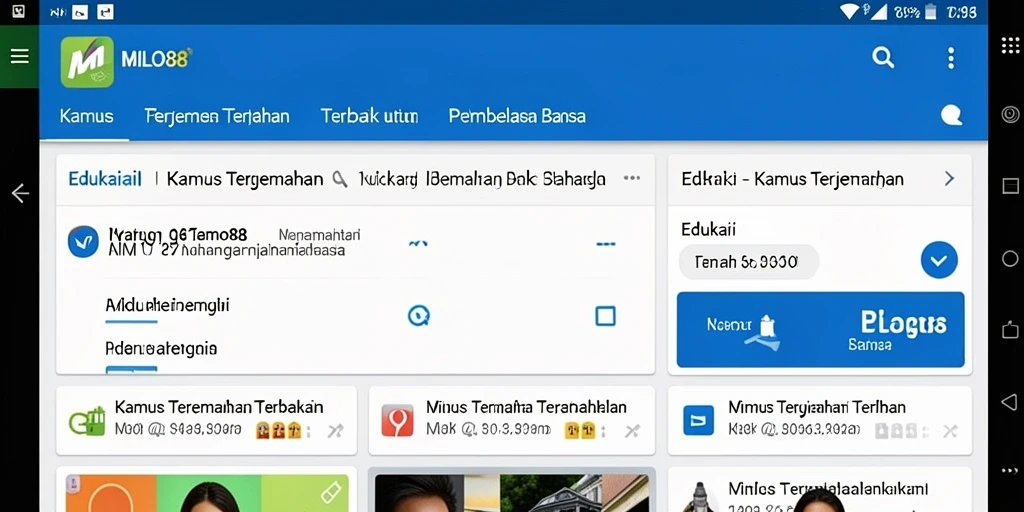Click the Kamus Tergemahan heading
Image resolution: width=1024 pixels, height=512 pixels.
pyautogui.click(x=245, y=179)
